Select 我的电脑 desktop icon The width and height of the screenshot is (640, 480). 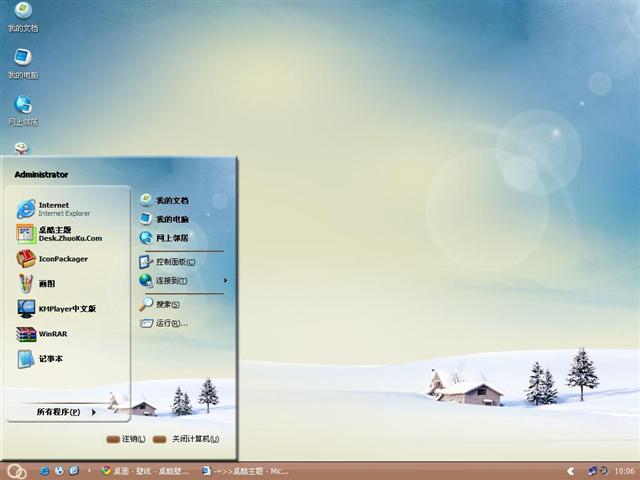point(23,64)
